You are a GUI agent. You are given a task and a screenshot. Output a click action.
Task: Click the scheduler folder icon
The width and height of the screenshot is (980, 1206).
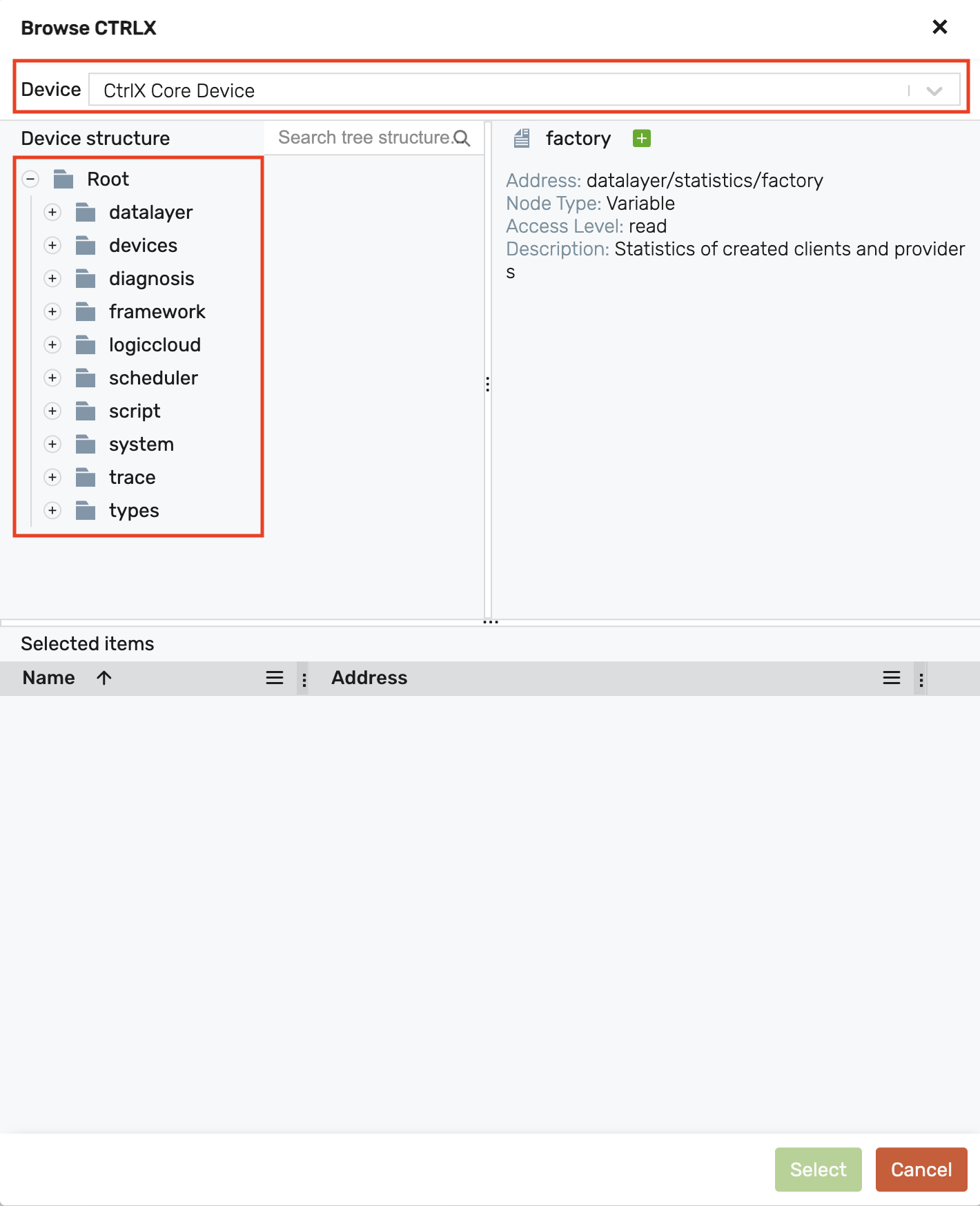coord(86,378)
